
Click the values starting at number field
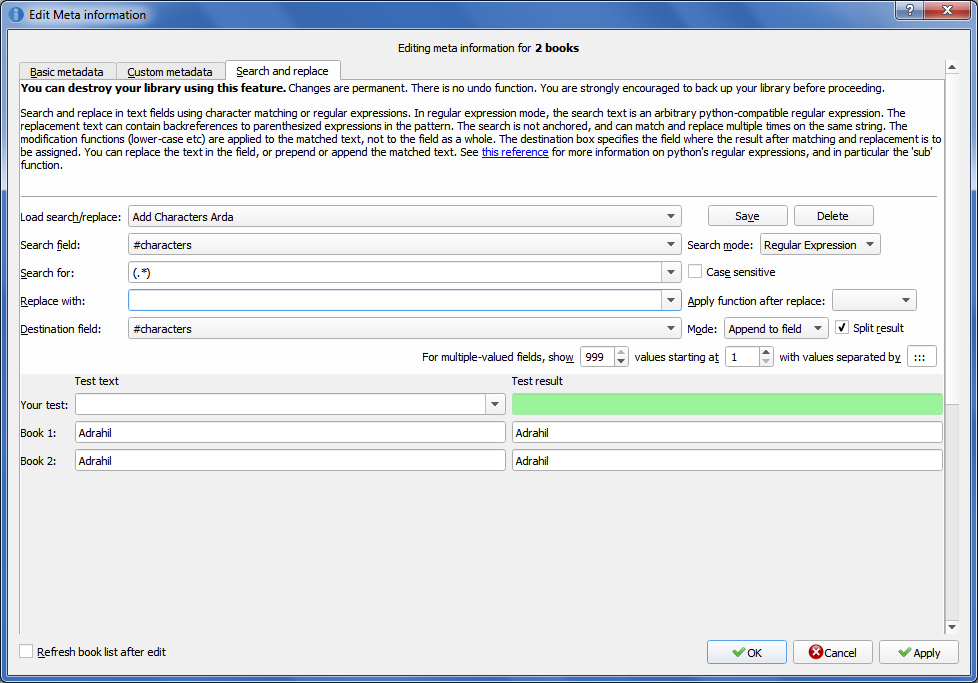742,357
